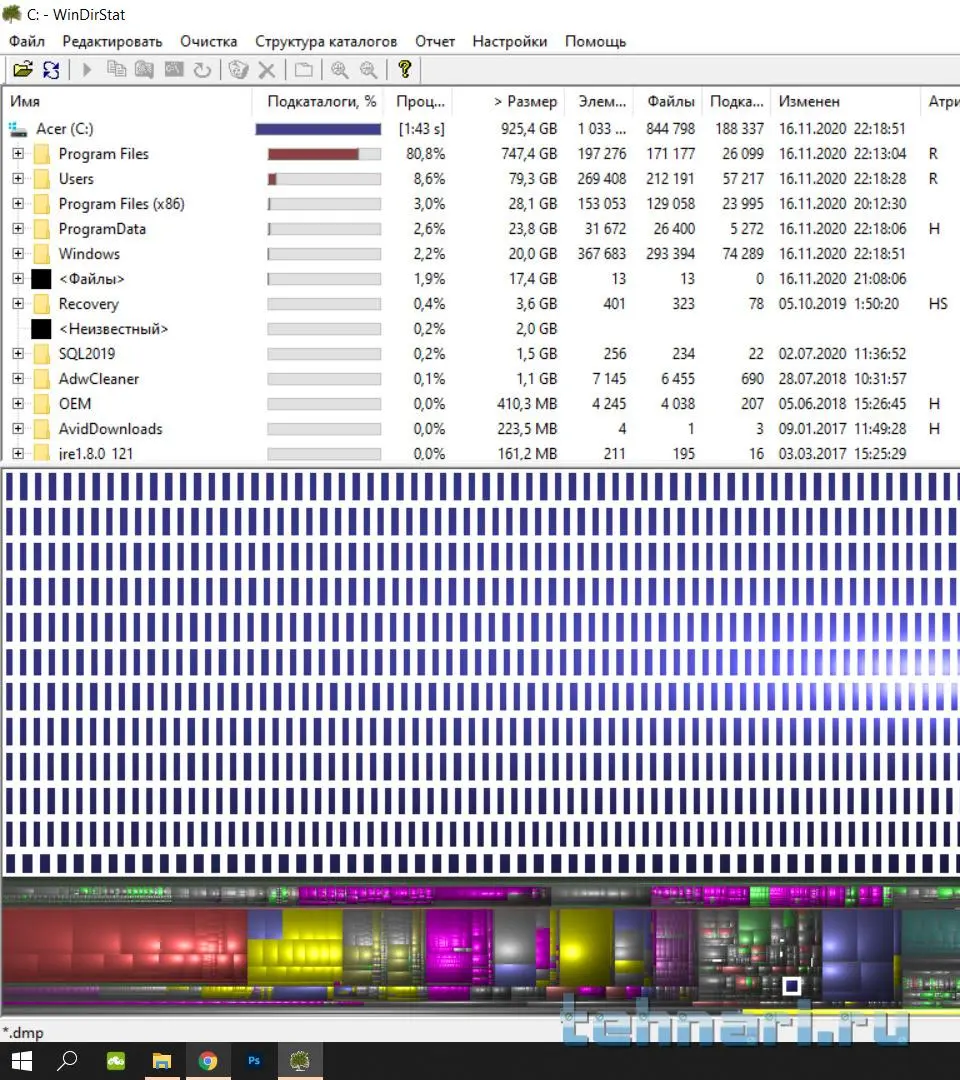Screen dimensions: 960x1080
Task: Sort by the Имя column header
Action: pyautogui.click(x=127, y=101)
